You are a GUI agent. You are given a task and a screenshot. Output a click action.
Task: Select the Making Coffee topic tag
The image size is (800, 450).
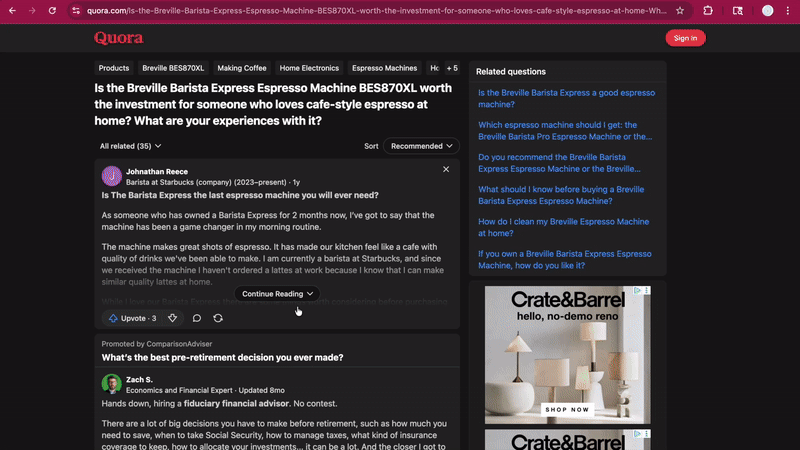[x=242, y=68]
